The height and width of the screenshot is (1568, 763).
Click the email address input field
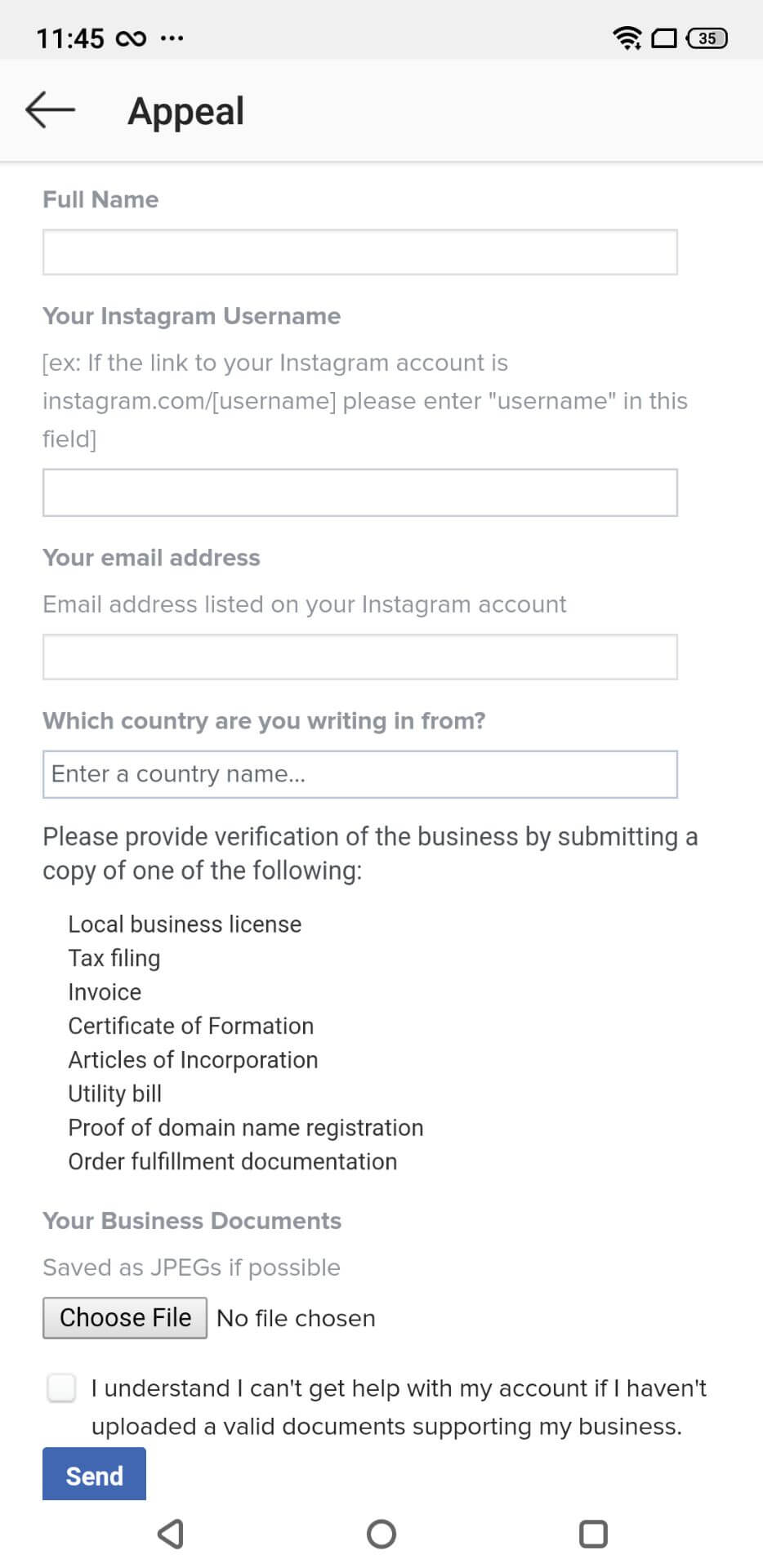click(x=359, y=656)
